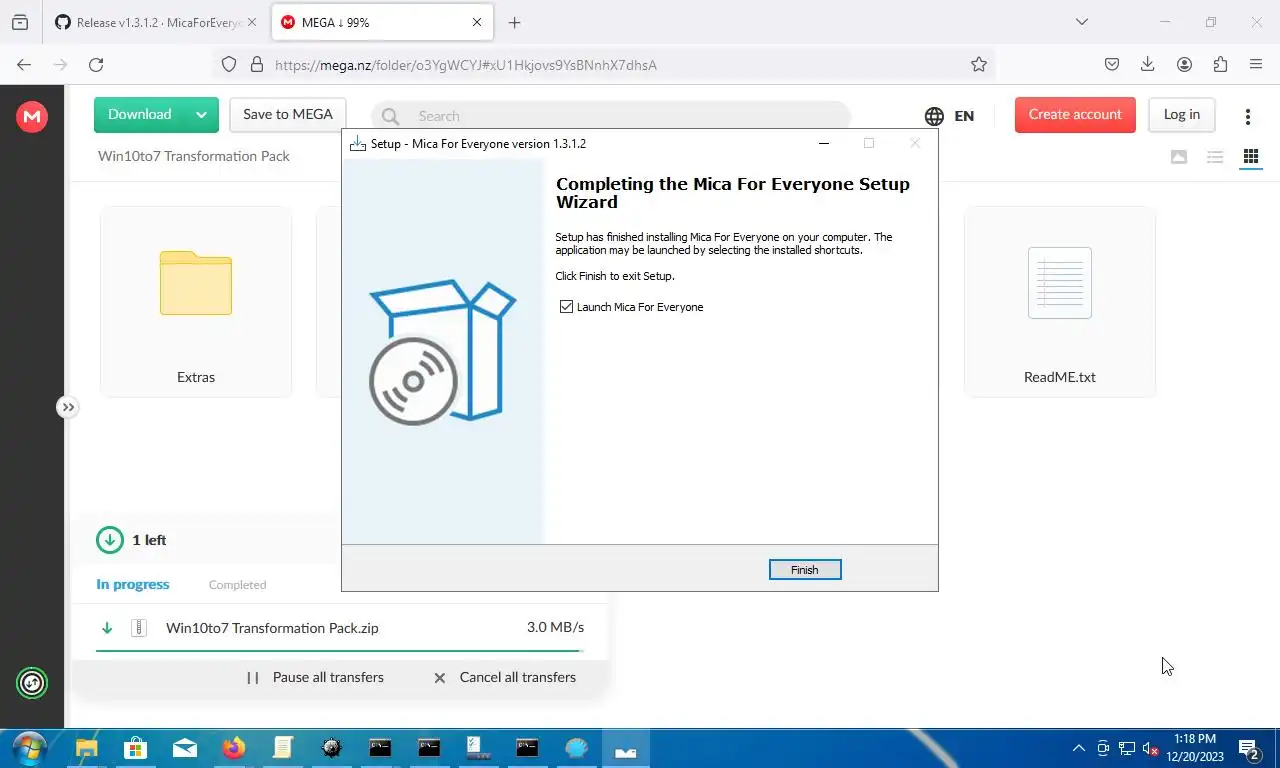Expand the MEGA sidebar with the double-chevron
Viewport: 1280px width, 768px height.
click(x=67, y=407)
